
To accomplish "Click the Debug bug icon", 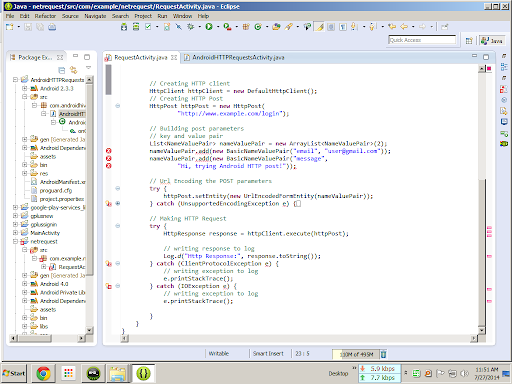I will pos(191,27).
